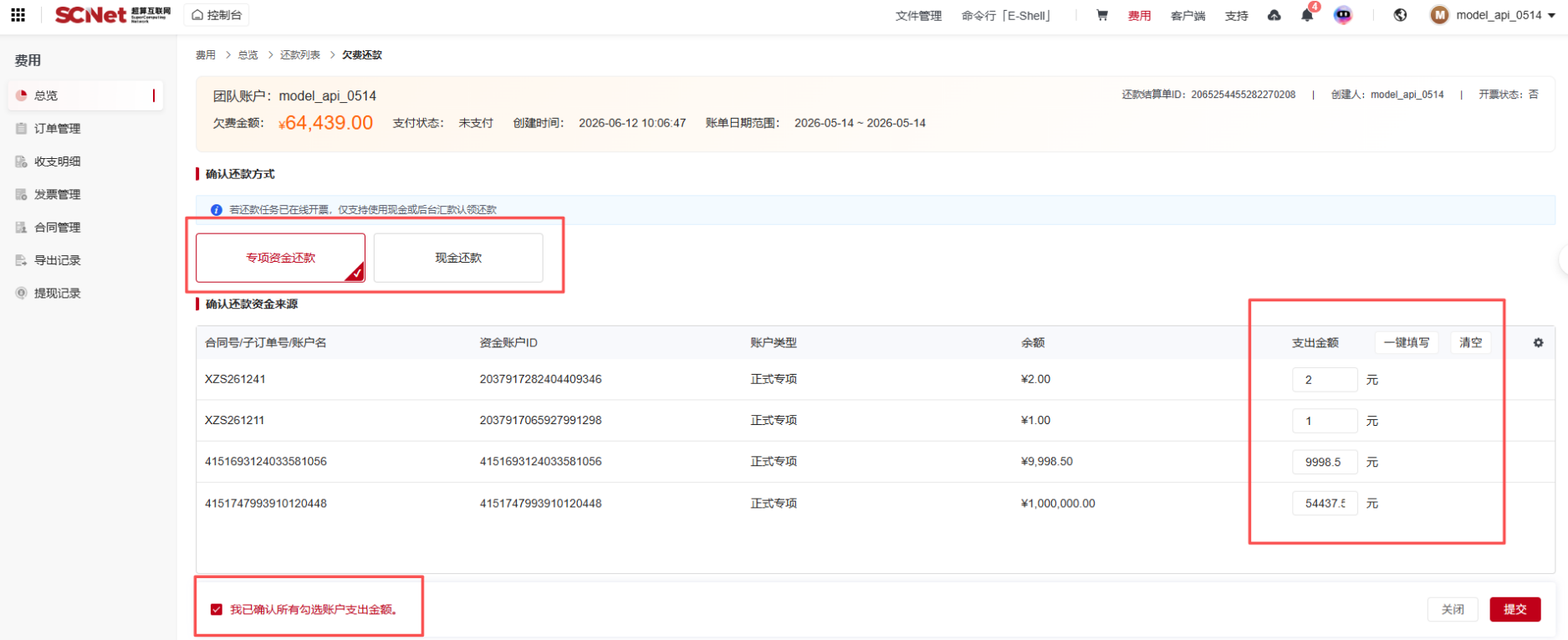This screenshot has width=1568, height=640.
Task: Click the 欠费金额 ¥64,439.00 value
Action: [324, 123]
